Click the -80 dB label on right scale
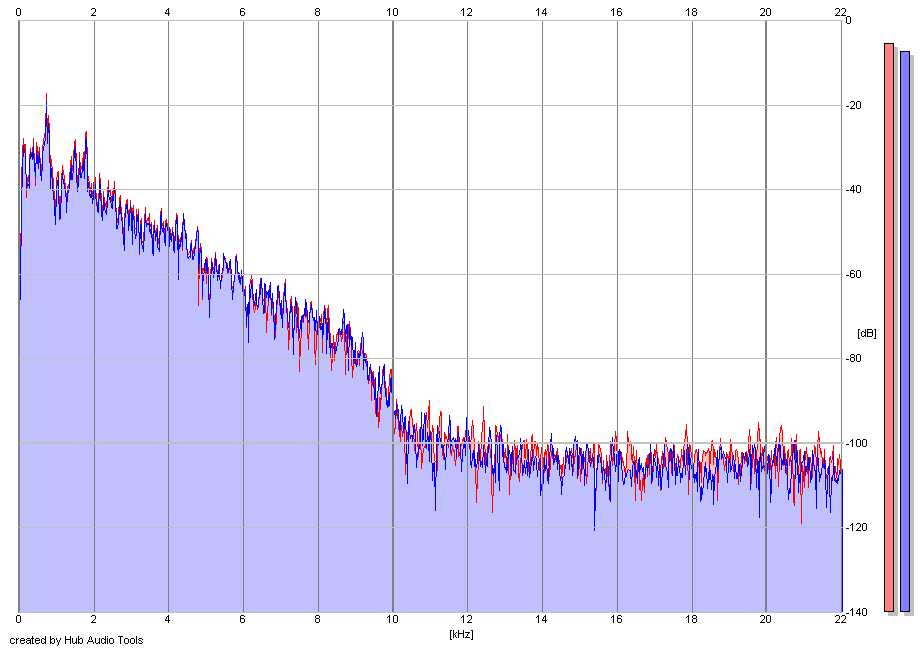This screenshot has width=924, height=652. point(856,359)
